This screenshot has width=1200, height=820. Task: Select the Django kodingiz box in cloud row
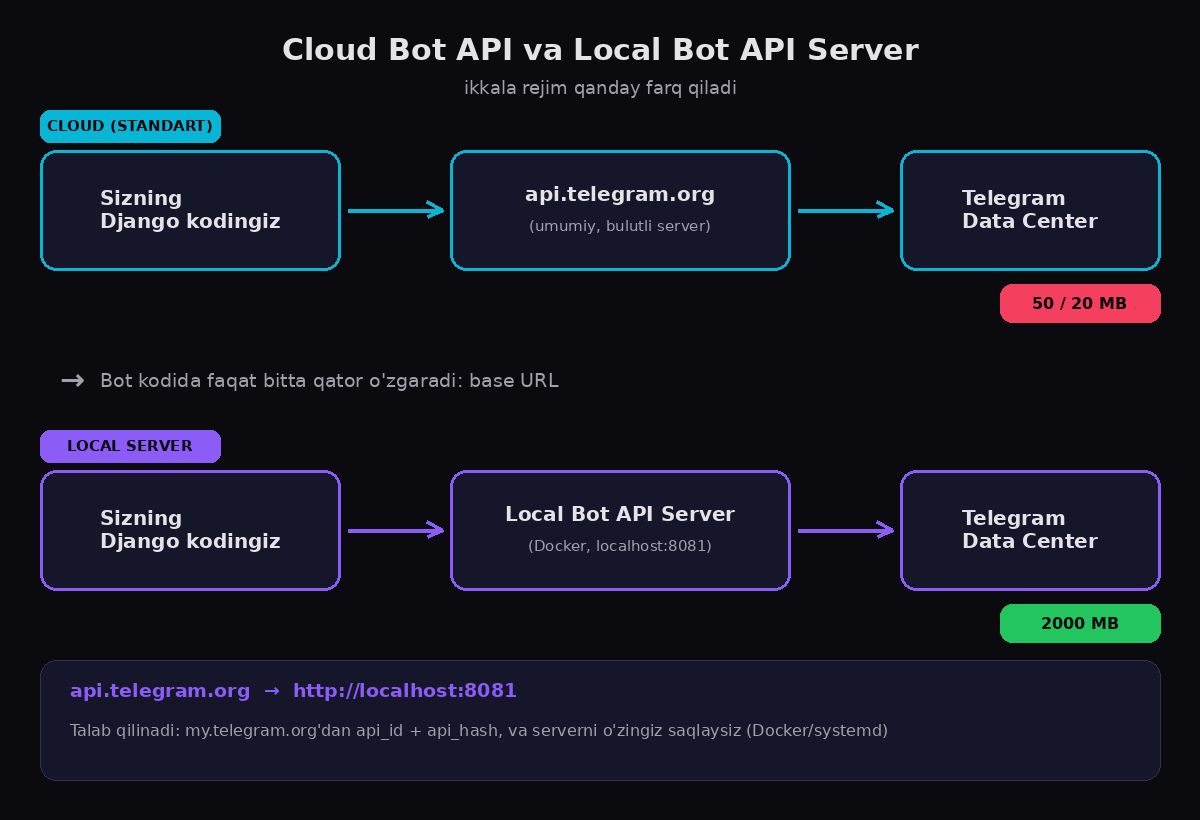pyautogui.click(x=190, y=210)
